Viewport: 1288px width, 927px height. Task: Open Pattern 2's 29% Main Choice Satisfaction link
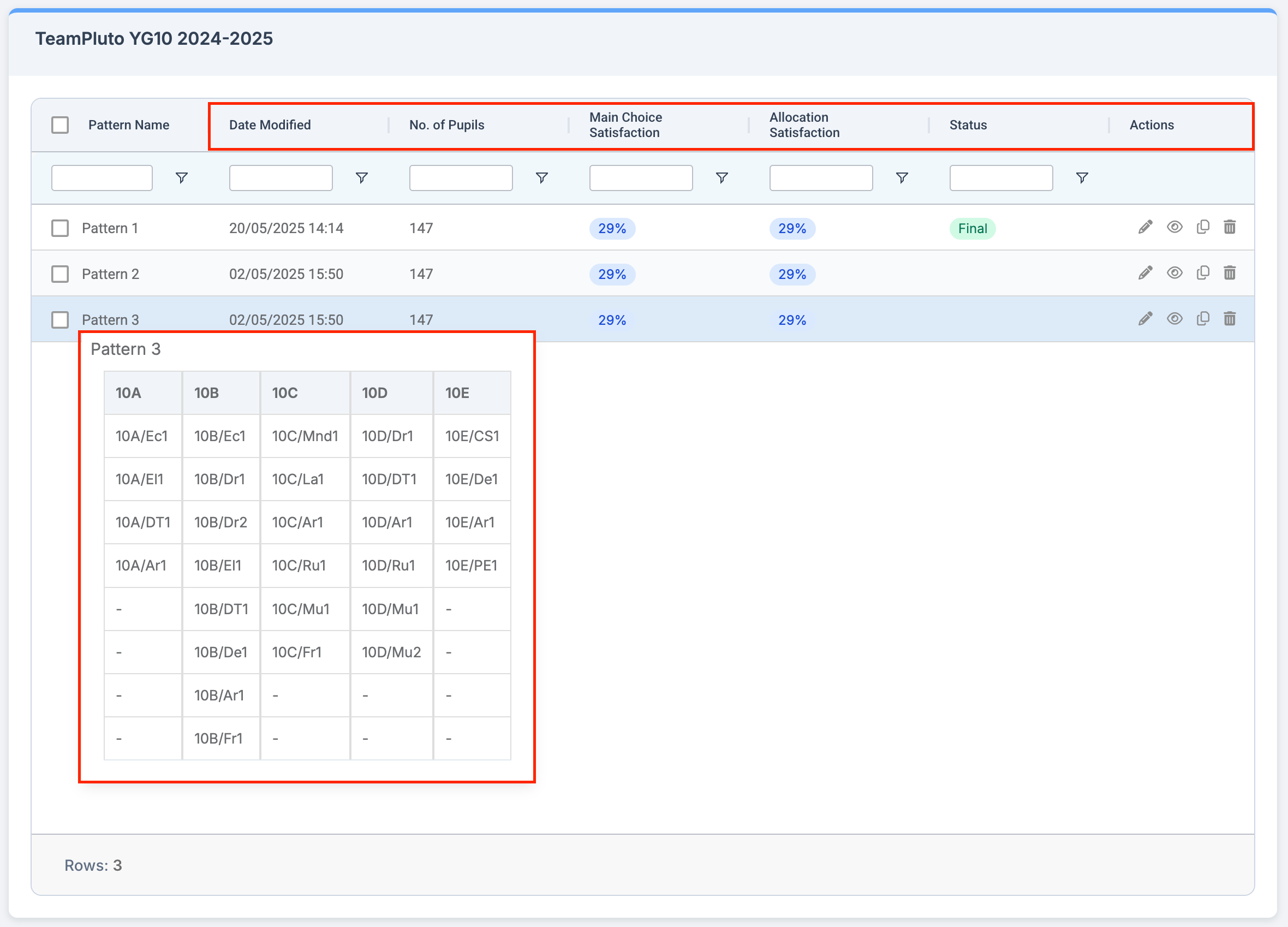point(612,275)
